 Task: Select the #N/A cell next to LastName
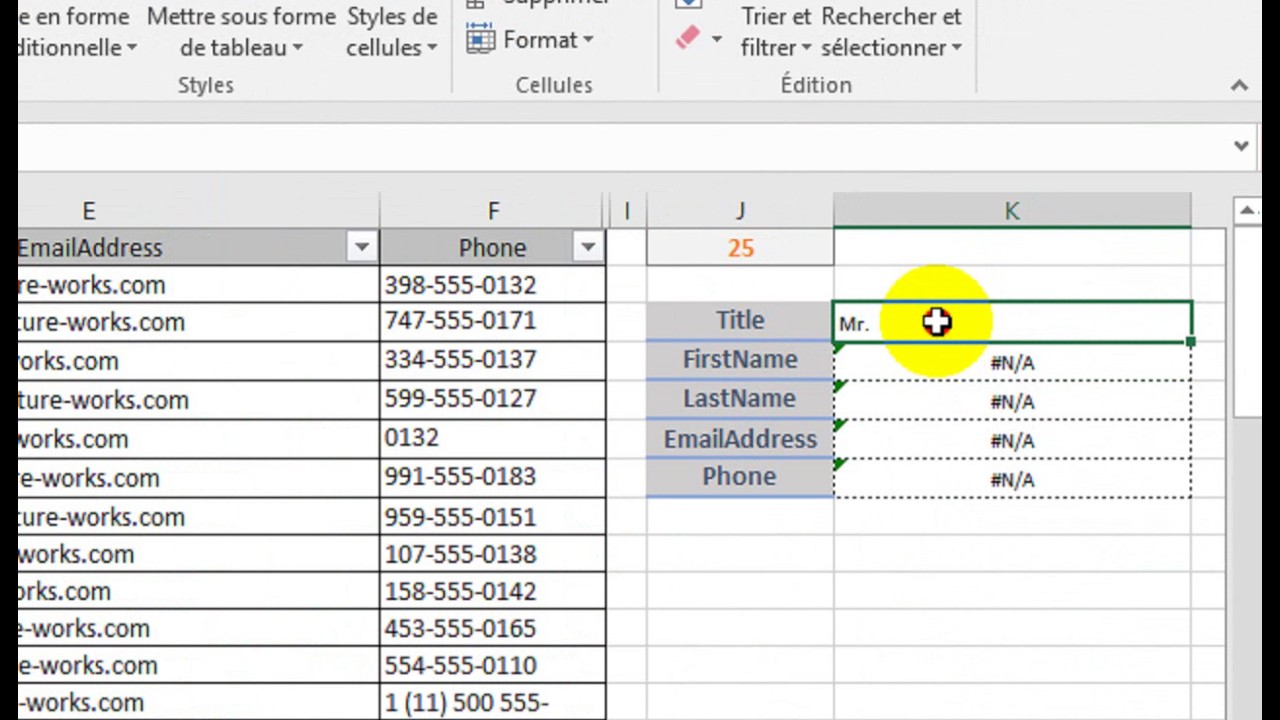[1012, 401]
